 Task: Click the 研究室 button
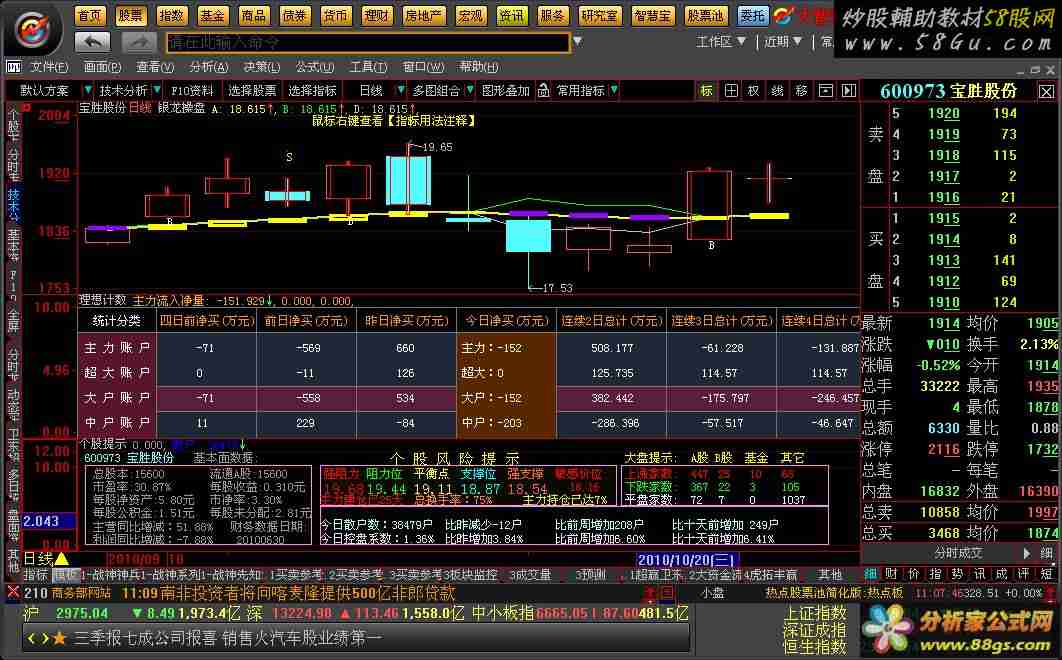tap(599, 15)
